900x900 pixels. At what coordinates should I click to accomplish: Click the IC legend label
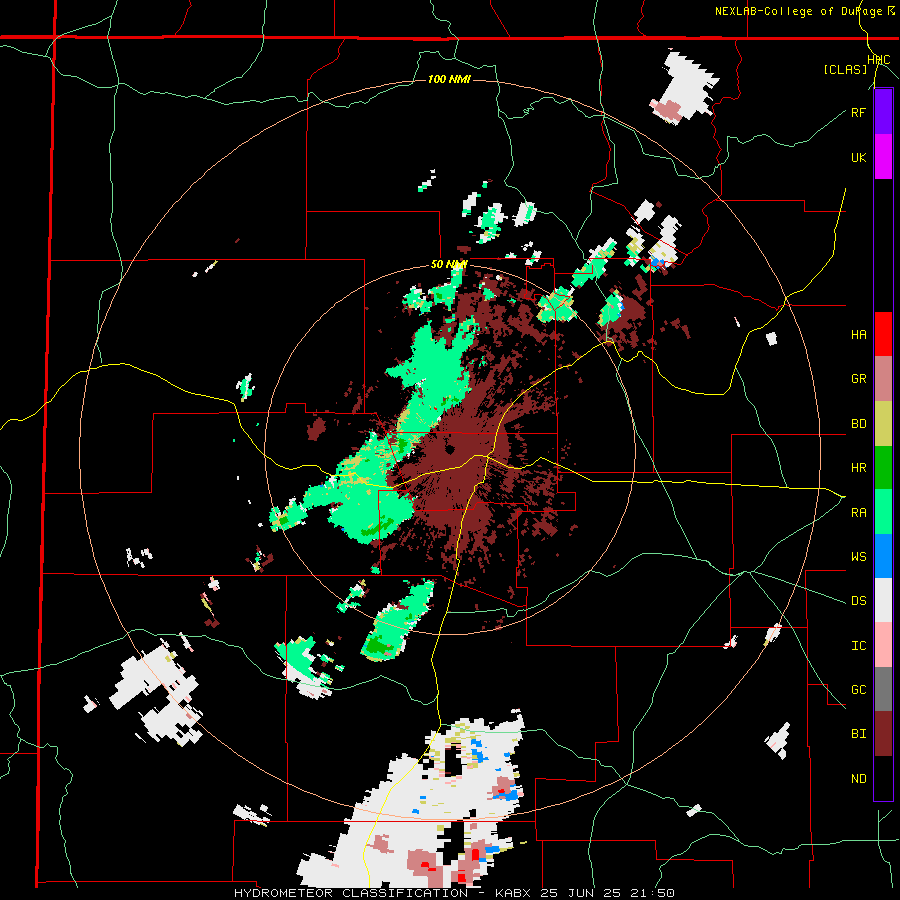858,646
